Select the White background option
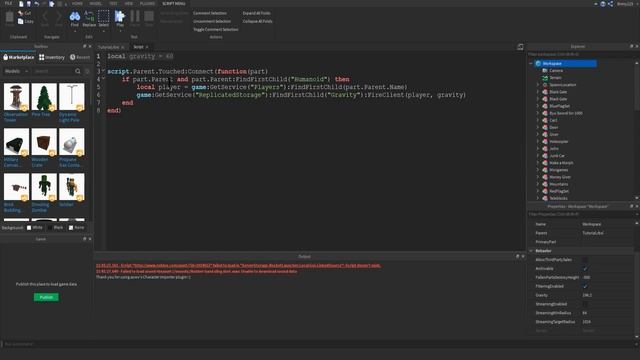This screenshot has height=360, width=640. (x=35, y=227)
